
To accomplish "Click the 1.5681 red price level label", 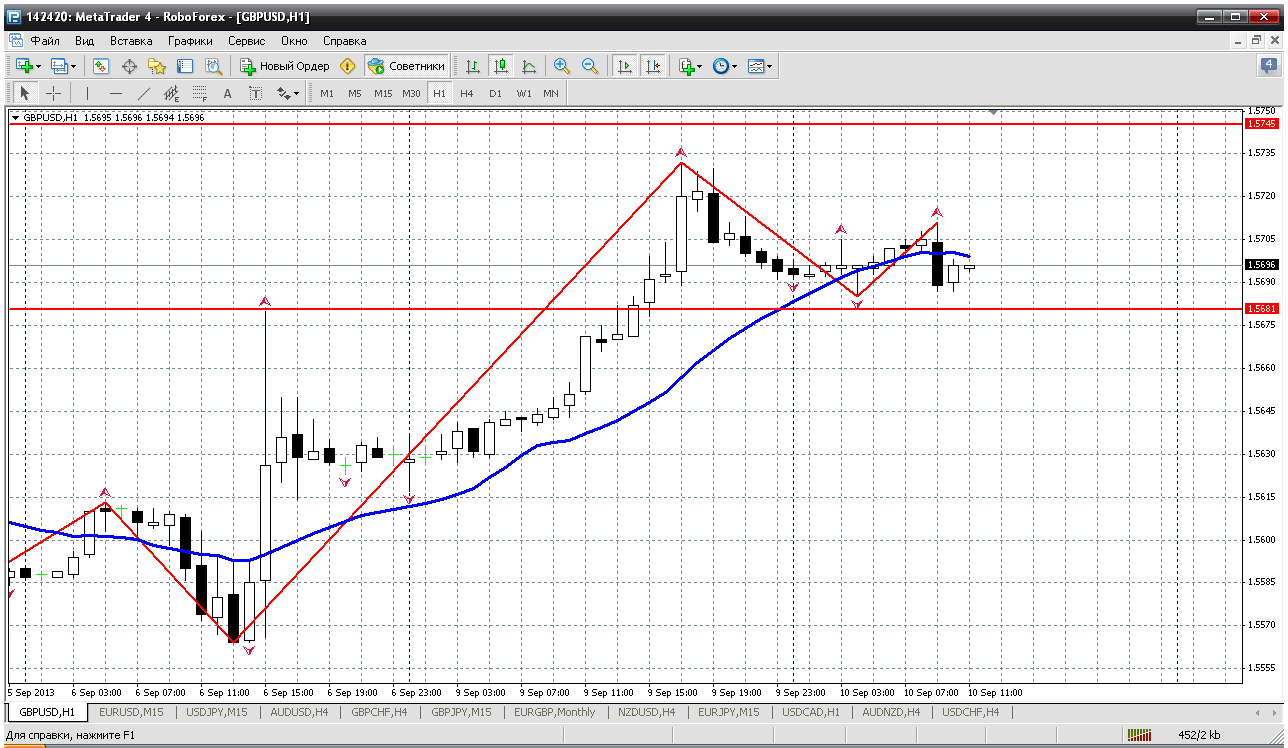I will pos(1262,308).
